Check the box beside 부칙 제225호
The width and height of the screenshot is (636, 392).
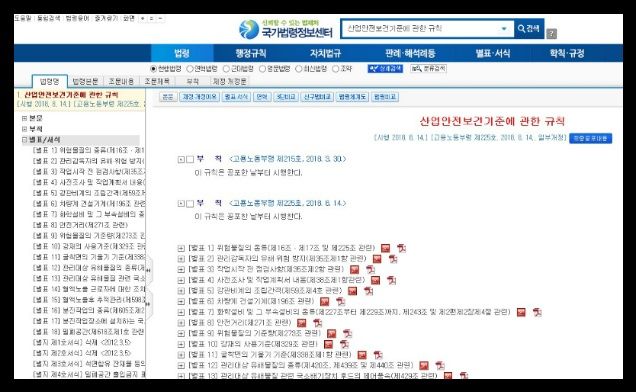[x=190, y=204]
